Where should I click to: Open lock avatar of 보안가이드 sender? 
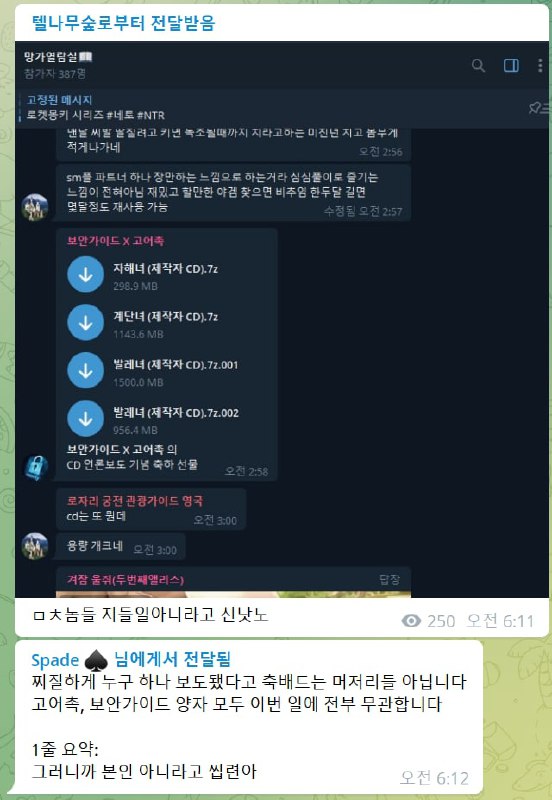[x=35, y=467]
